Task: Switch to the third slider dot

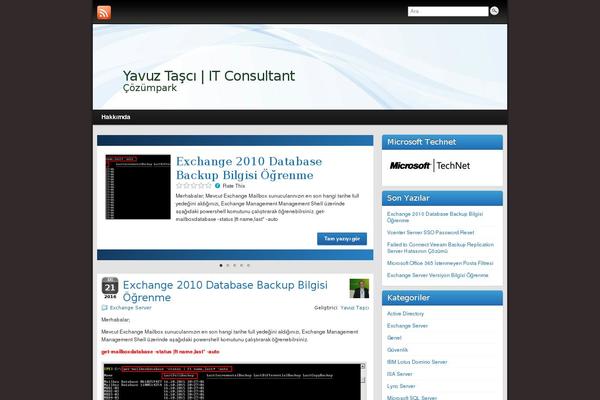Action: click(235, 265)
